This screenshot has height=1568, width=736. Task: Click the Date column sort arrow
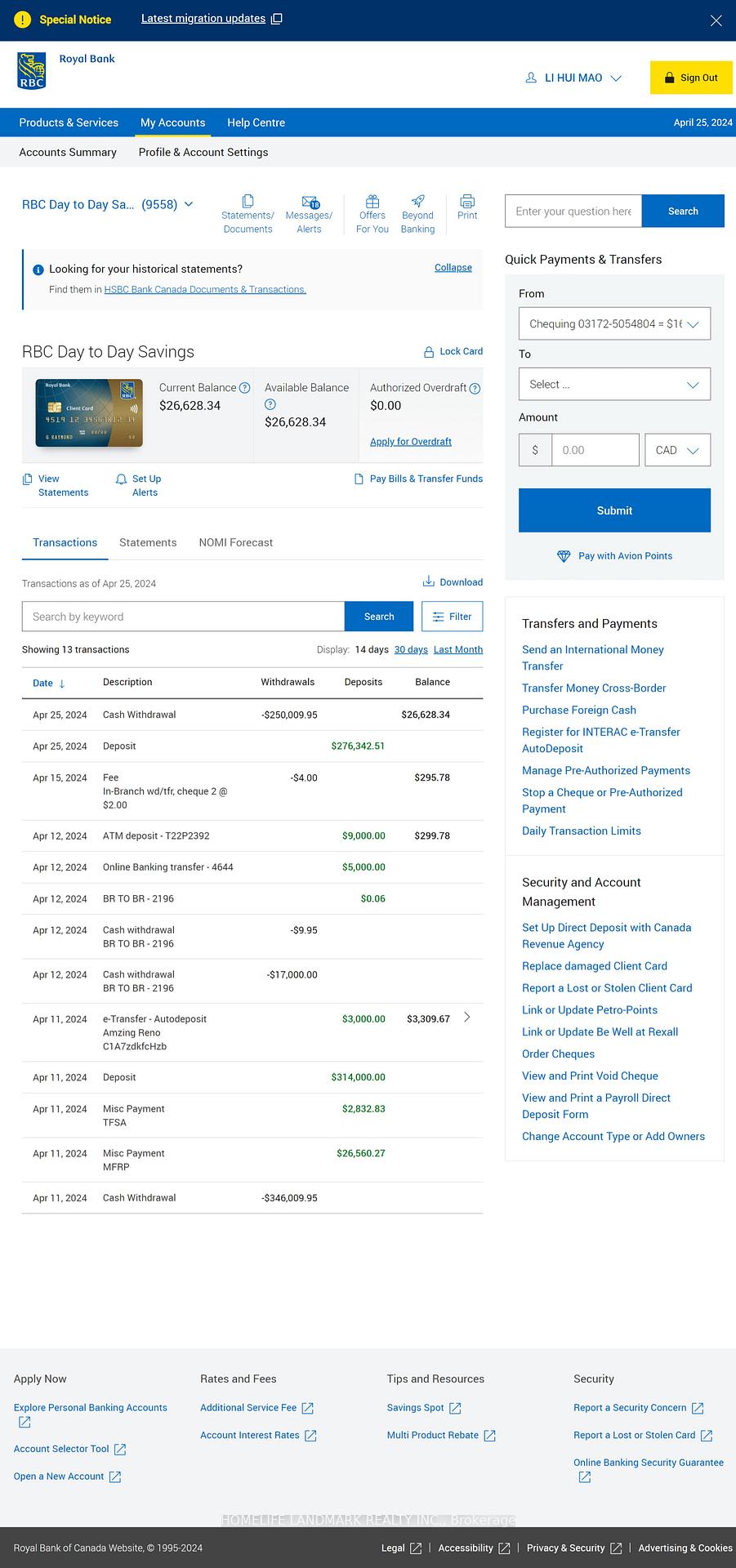tap(62, 684)
